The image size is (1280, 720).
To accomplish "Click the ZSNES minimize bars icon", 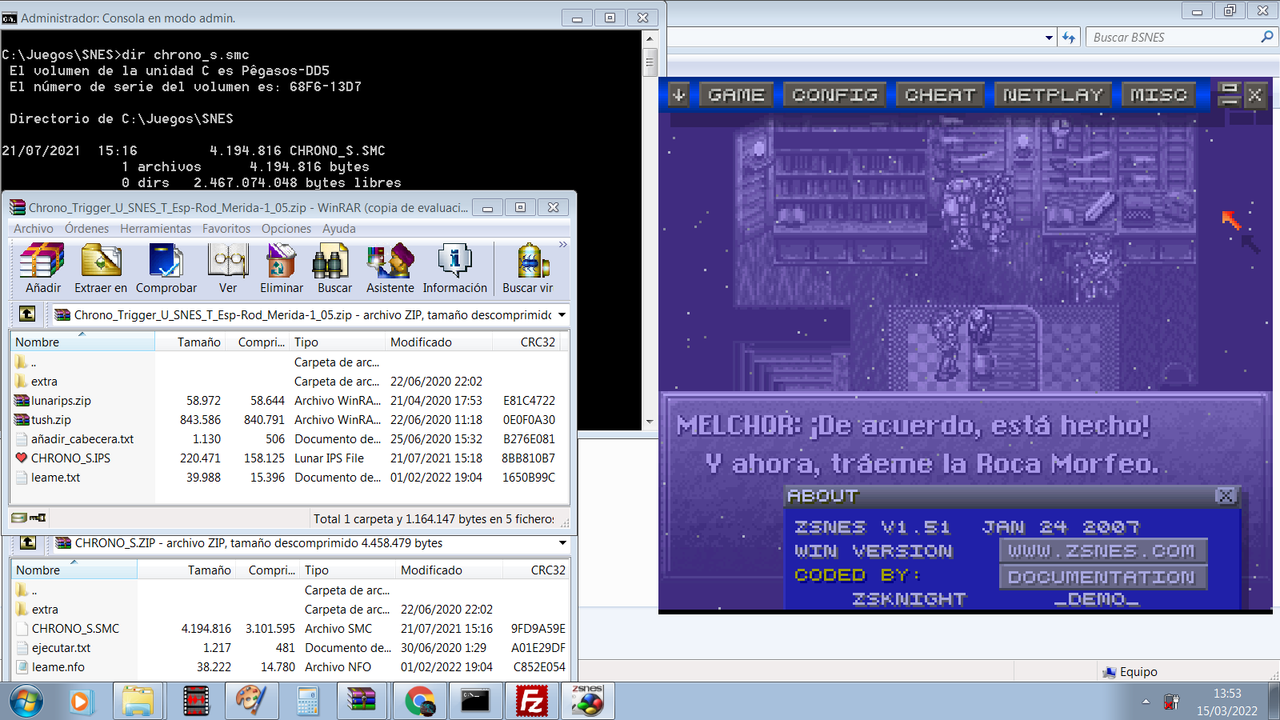I will pos(1229,95).
